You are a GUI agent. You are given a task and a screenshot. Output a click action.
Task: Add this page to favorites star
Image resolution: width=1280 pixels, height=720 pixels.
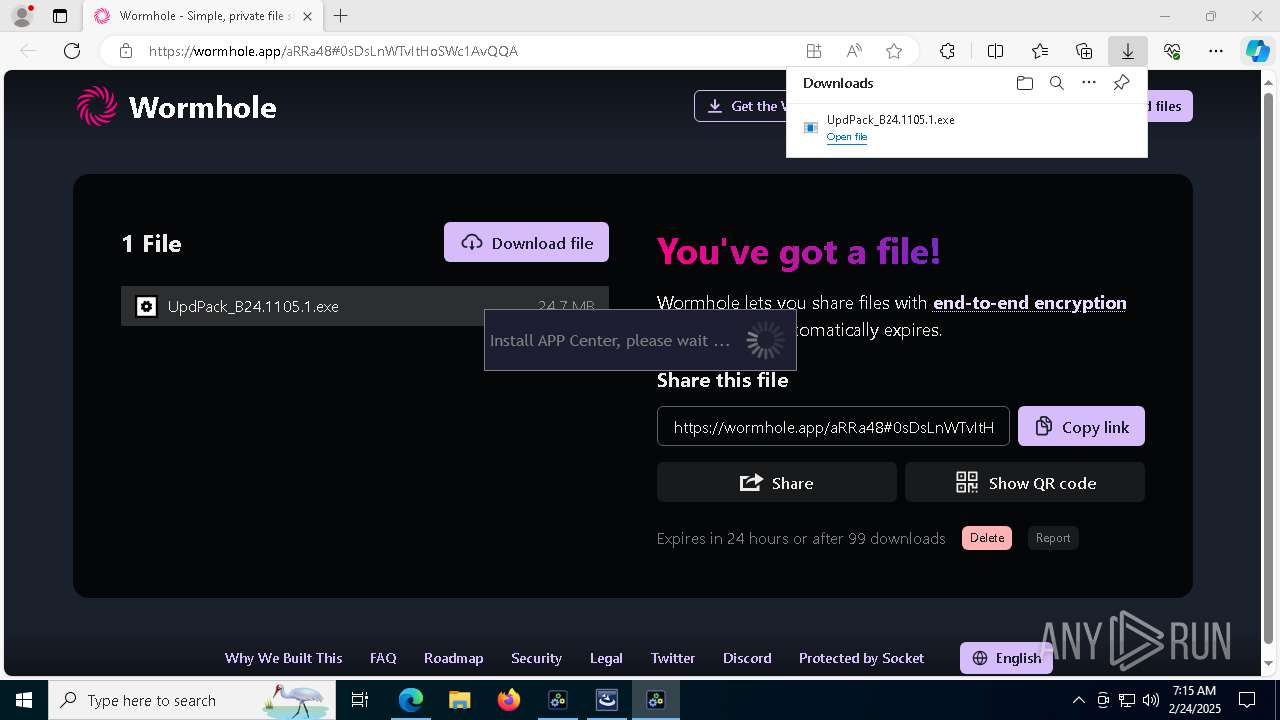coord(894,51)
